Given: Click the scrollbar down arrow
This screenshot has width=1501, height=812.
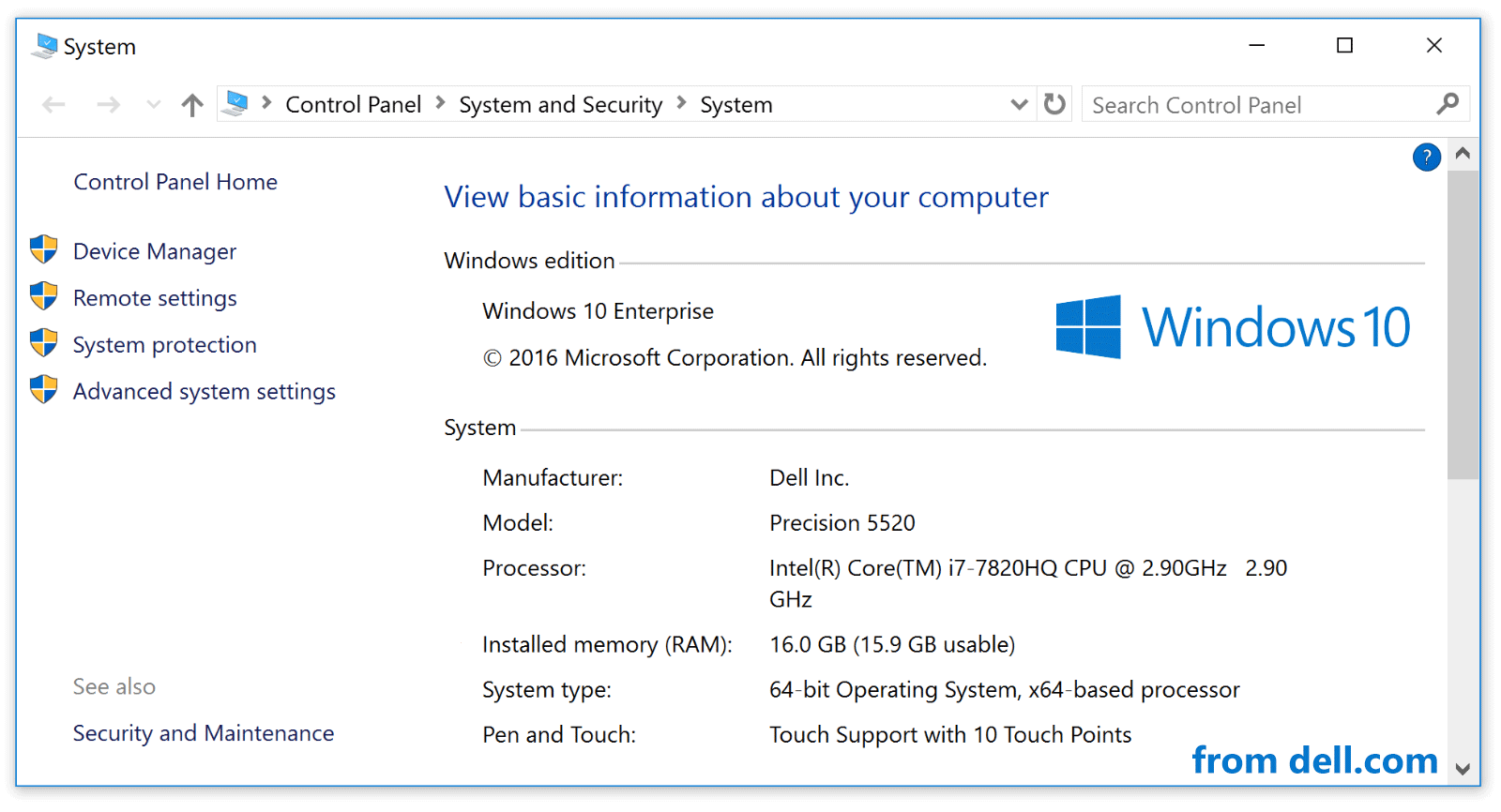Looking at the screenshot, I should click(1462, 769).
